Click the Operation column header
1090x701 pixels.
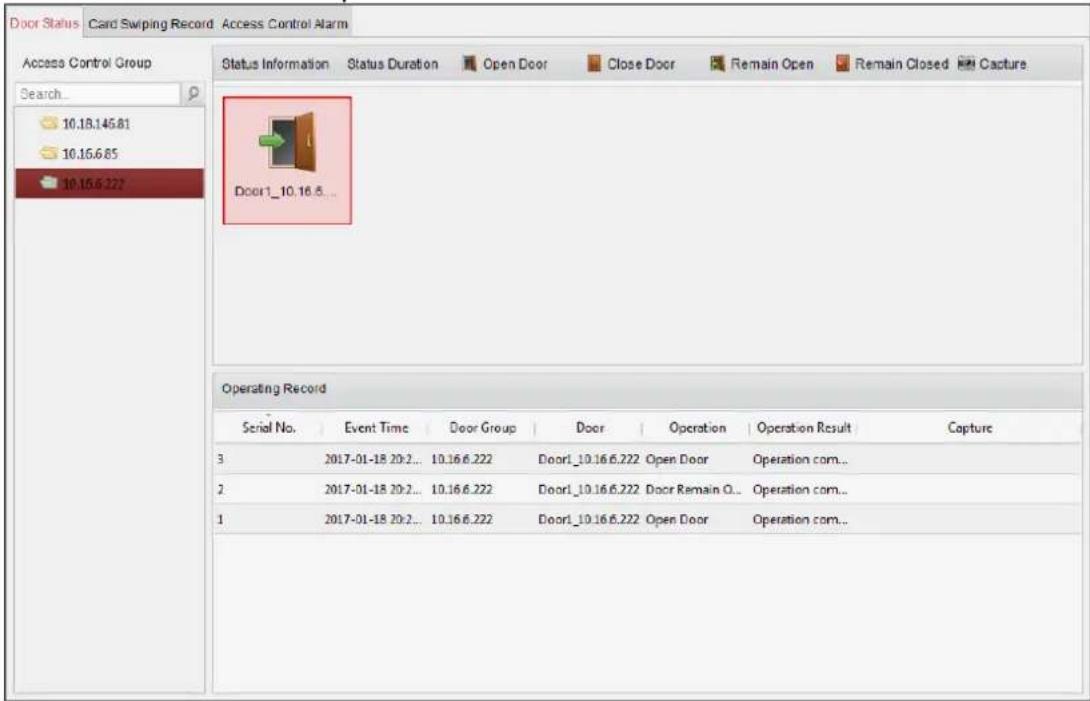coord(697,428)
